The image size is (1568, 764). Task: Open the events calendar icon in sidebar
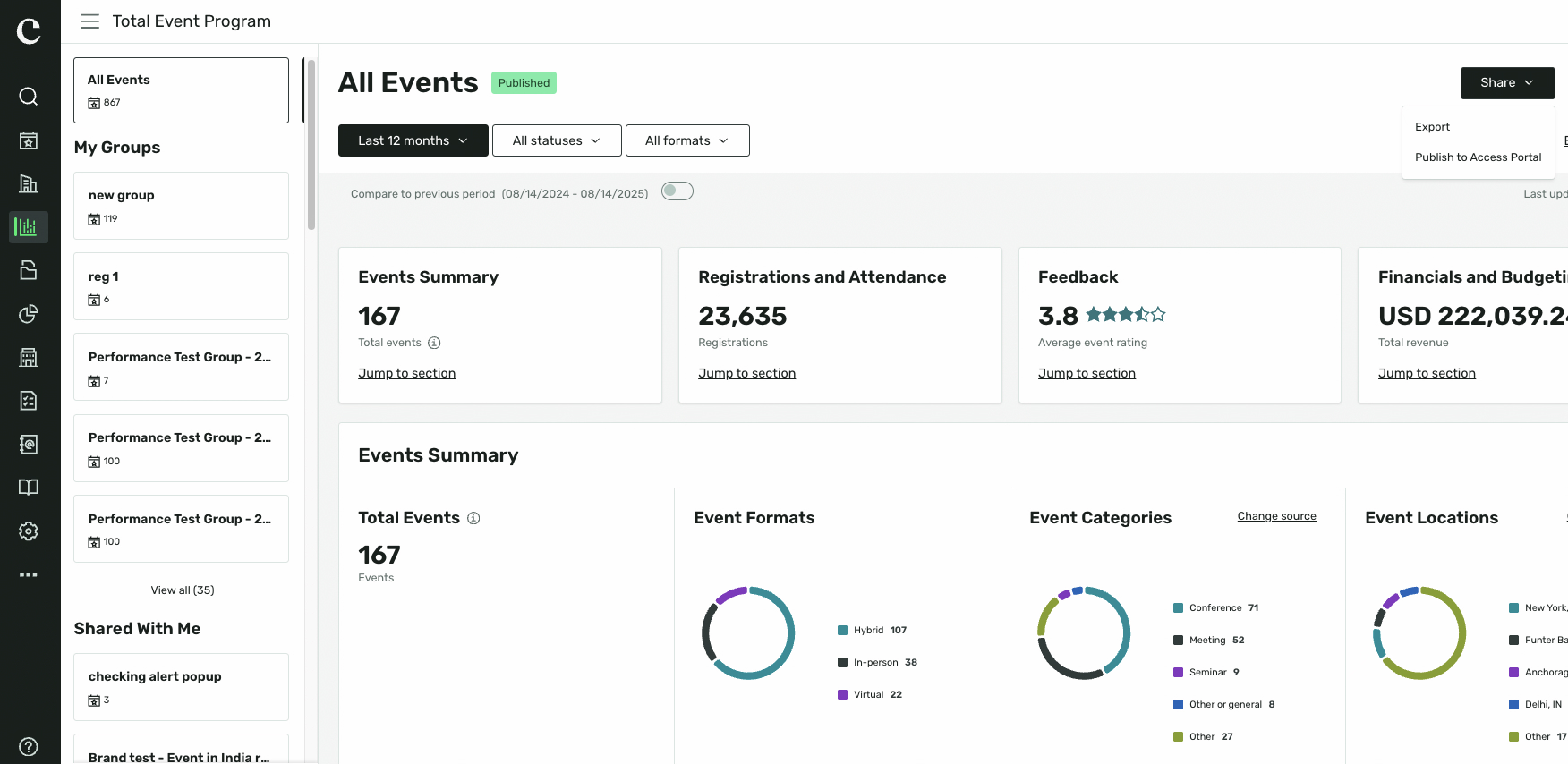29,140
